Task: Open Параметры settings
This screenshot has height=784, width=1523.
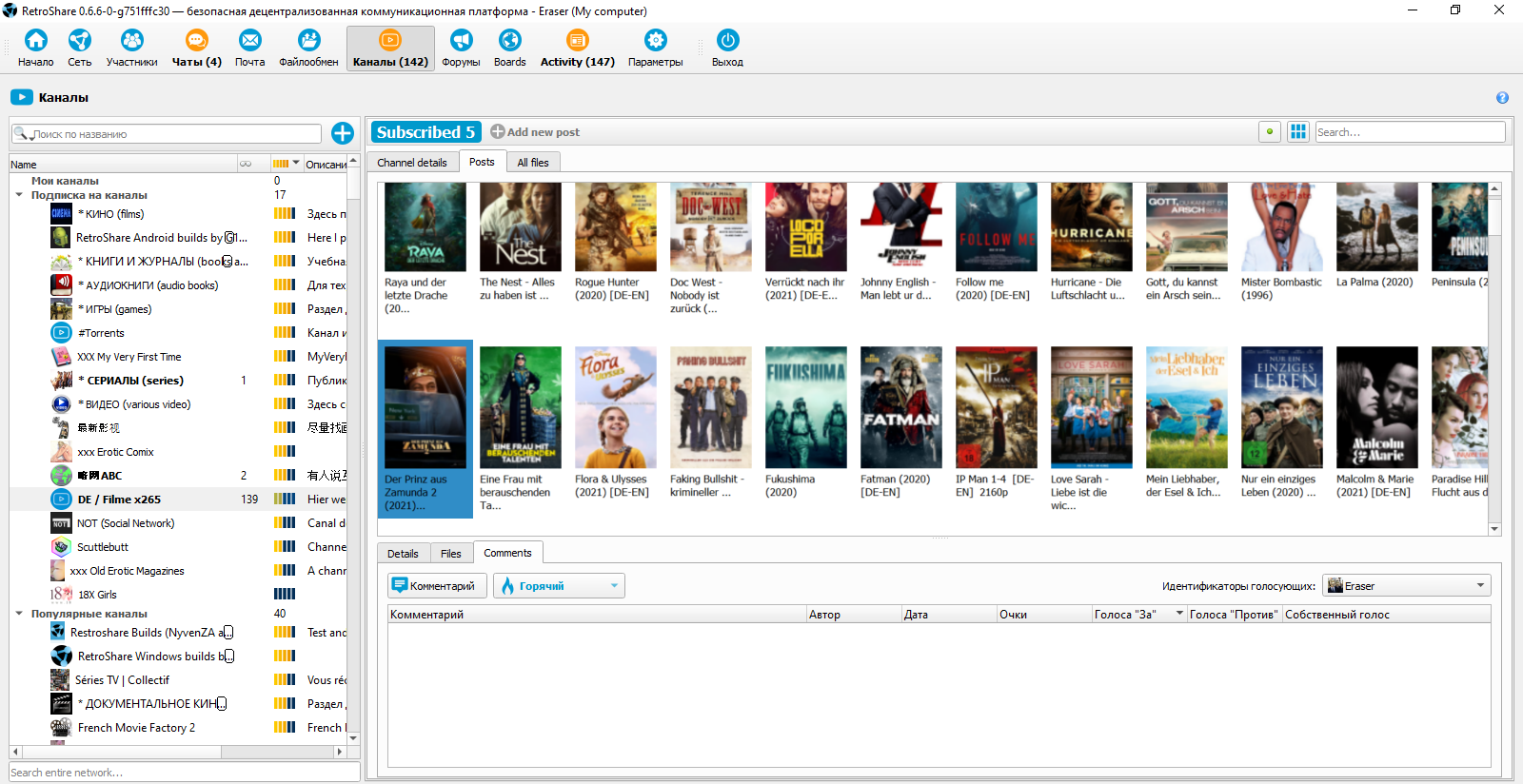Action: click(656, 48)
